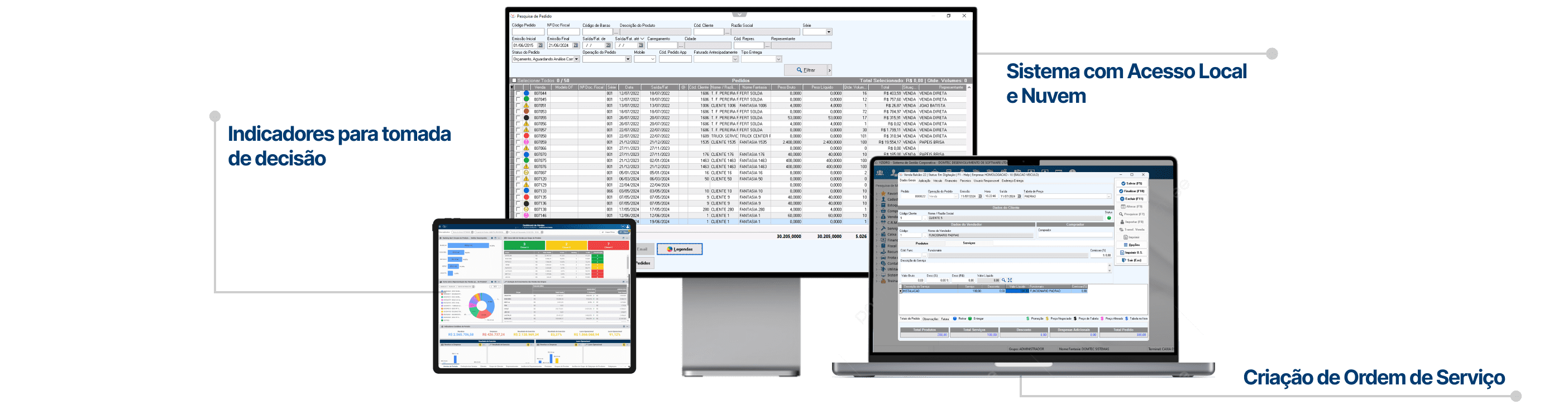This screenshot has width=1568, height=409.
Task: Open lookup button beside Carregamento field
Action: coord(681,45)
